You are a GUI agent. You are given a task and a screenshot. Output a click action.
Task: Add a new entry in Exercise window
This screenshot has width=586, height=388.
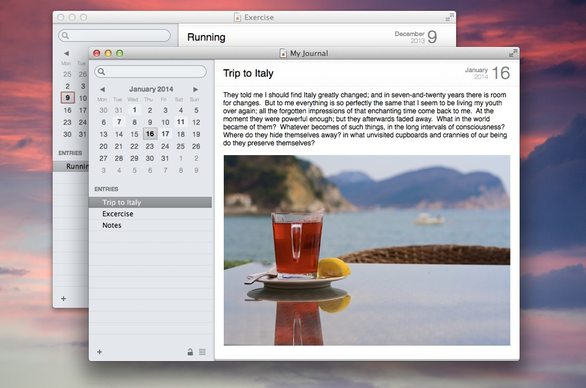(x=64, y=298)
